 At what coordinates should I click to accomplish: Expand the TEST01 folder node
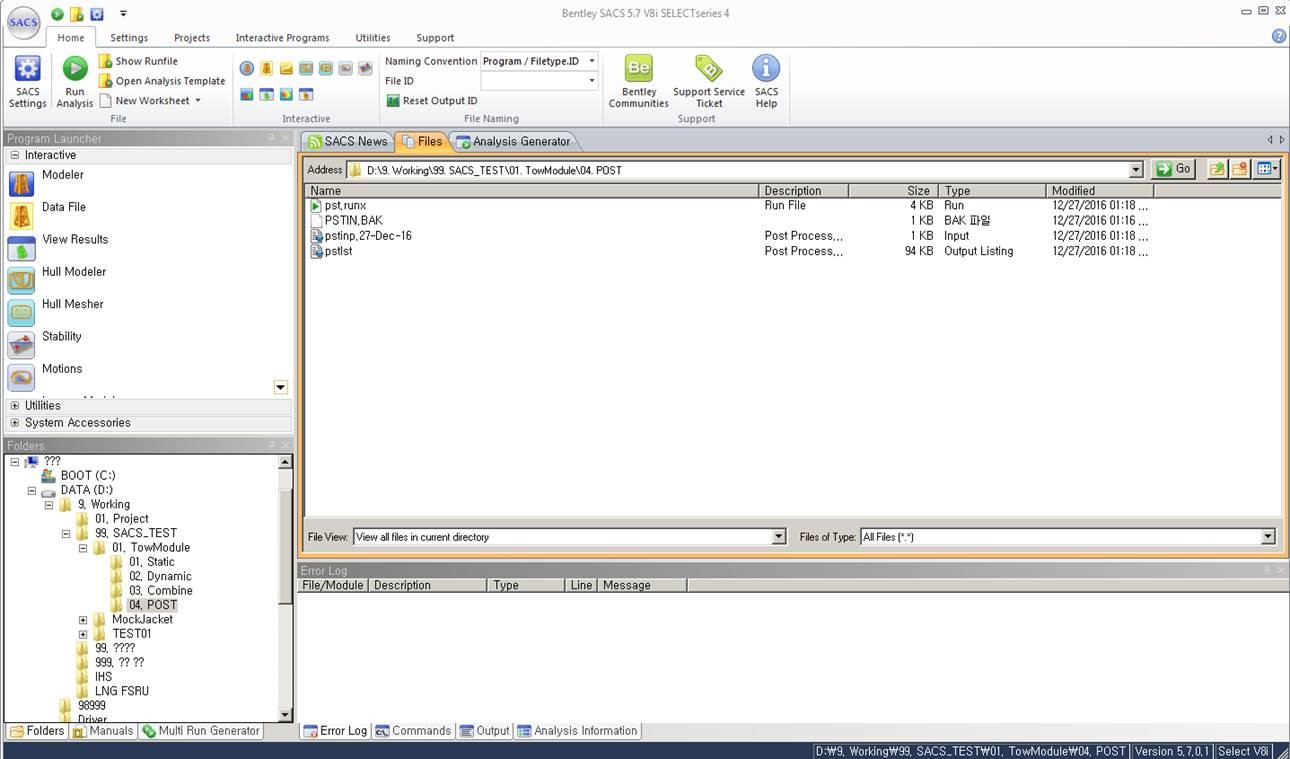click(x=83, y=634)
